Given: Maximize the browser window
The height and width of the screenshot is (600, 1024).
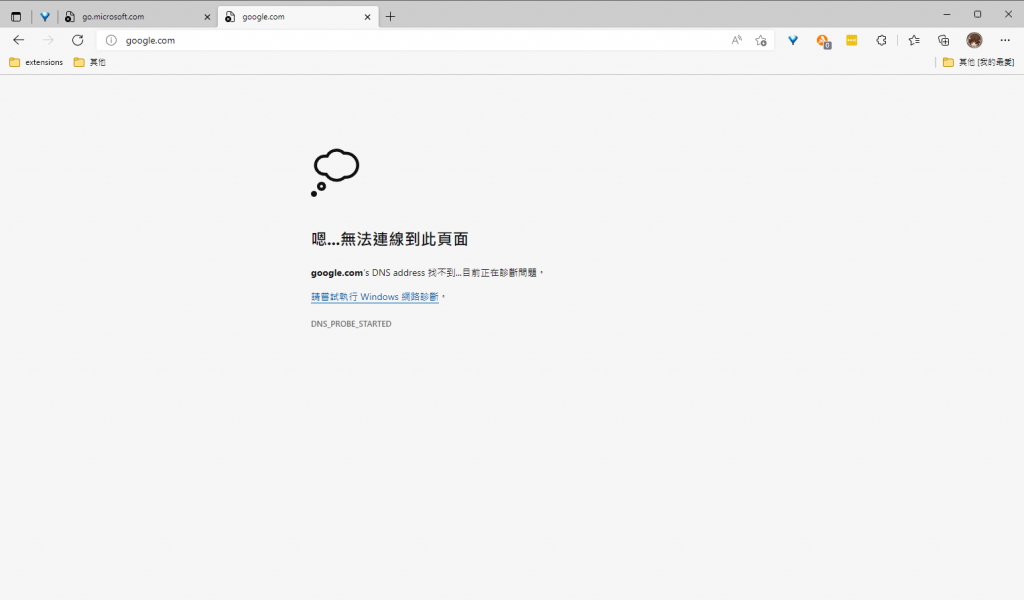Looking at the screenshot, I should [x=978, y=14].
